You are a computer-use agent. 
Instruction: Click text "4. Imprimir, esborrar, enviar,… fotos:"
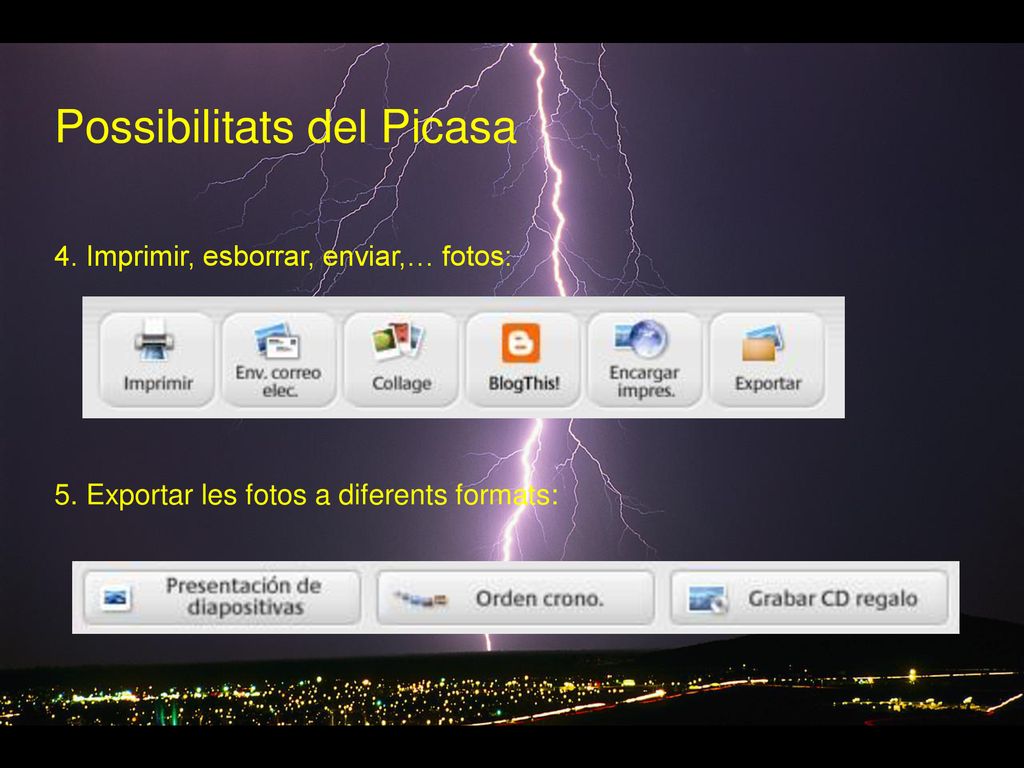tap(282, 256)
